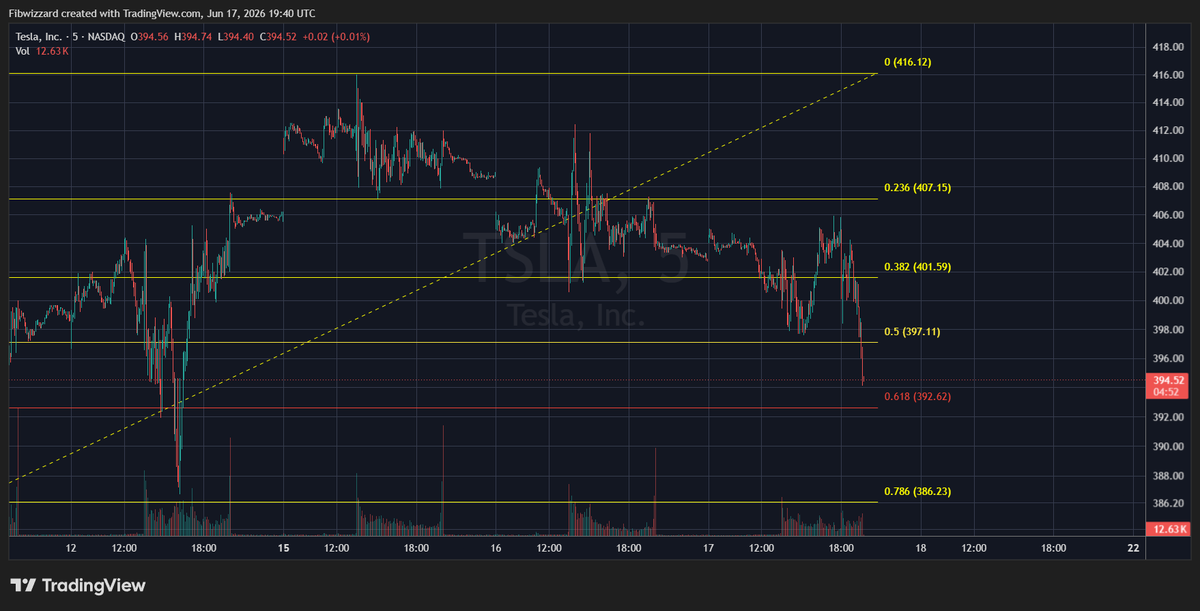Click the price axis label 418.00
Screen dimensions: 1200x611
1169,47
